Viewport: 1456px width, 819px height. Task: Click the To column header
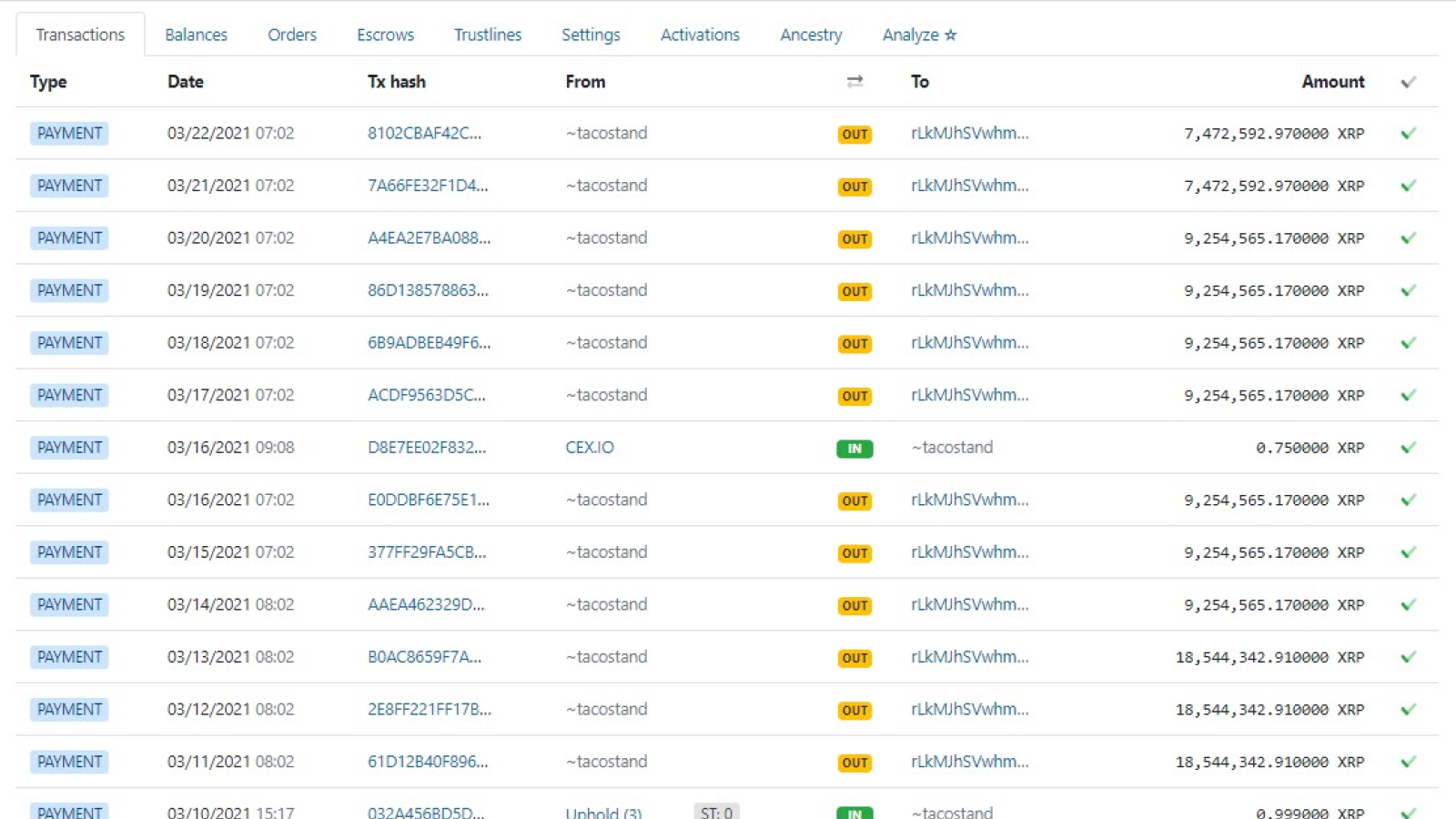coord(920,82)
